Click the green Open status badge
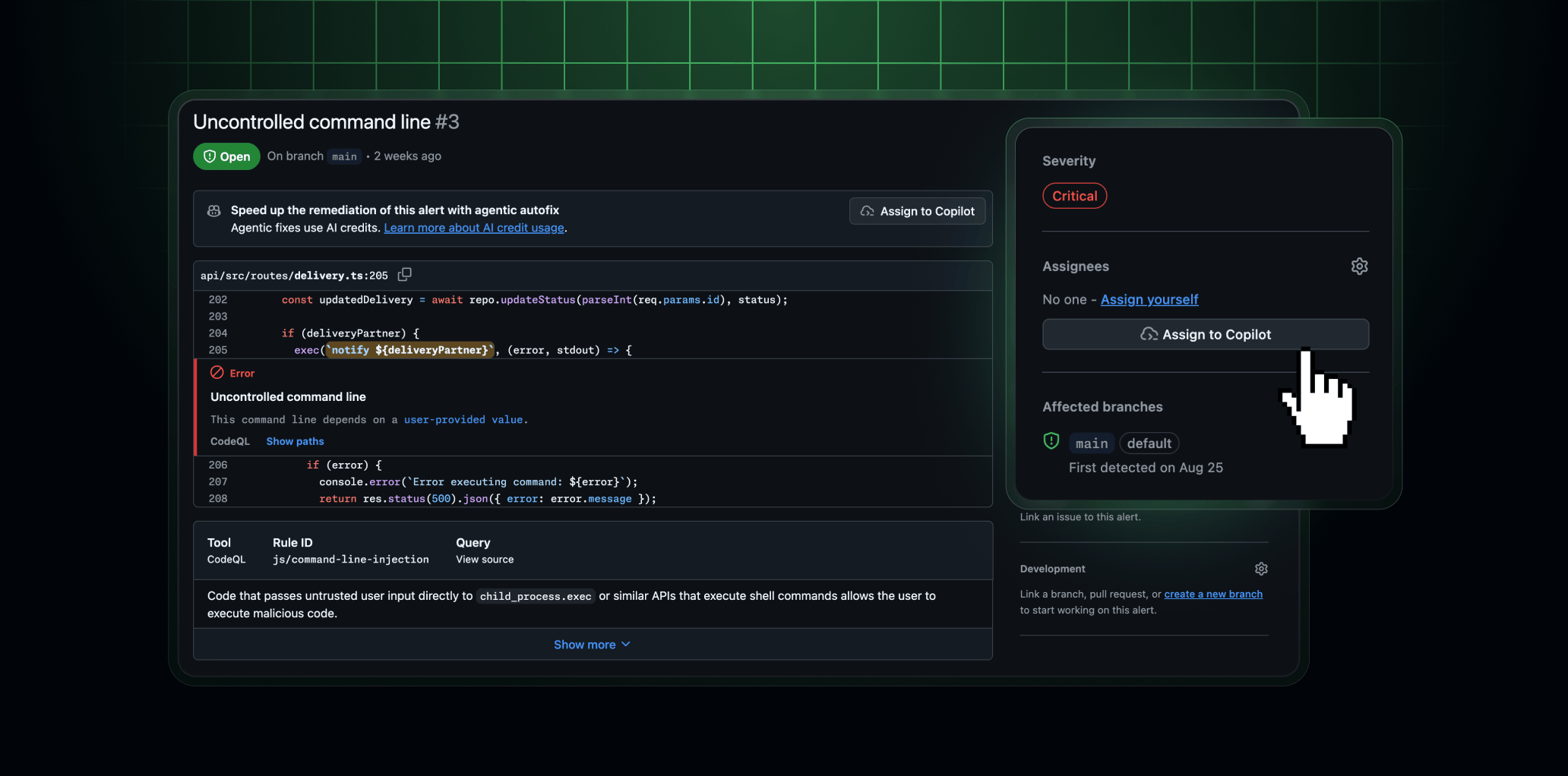1568x776 pixels. tap(226, 156)
